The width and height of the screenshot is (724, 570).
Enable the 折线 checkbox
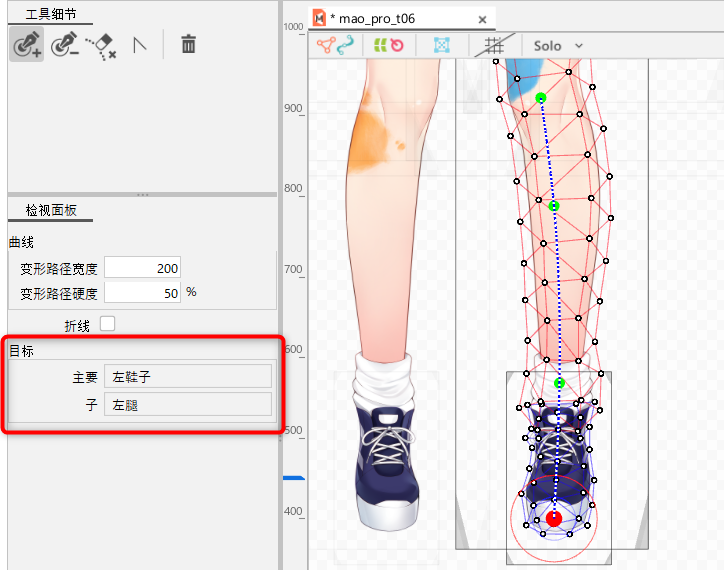[108, 323]
